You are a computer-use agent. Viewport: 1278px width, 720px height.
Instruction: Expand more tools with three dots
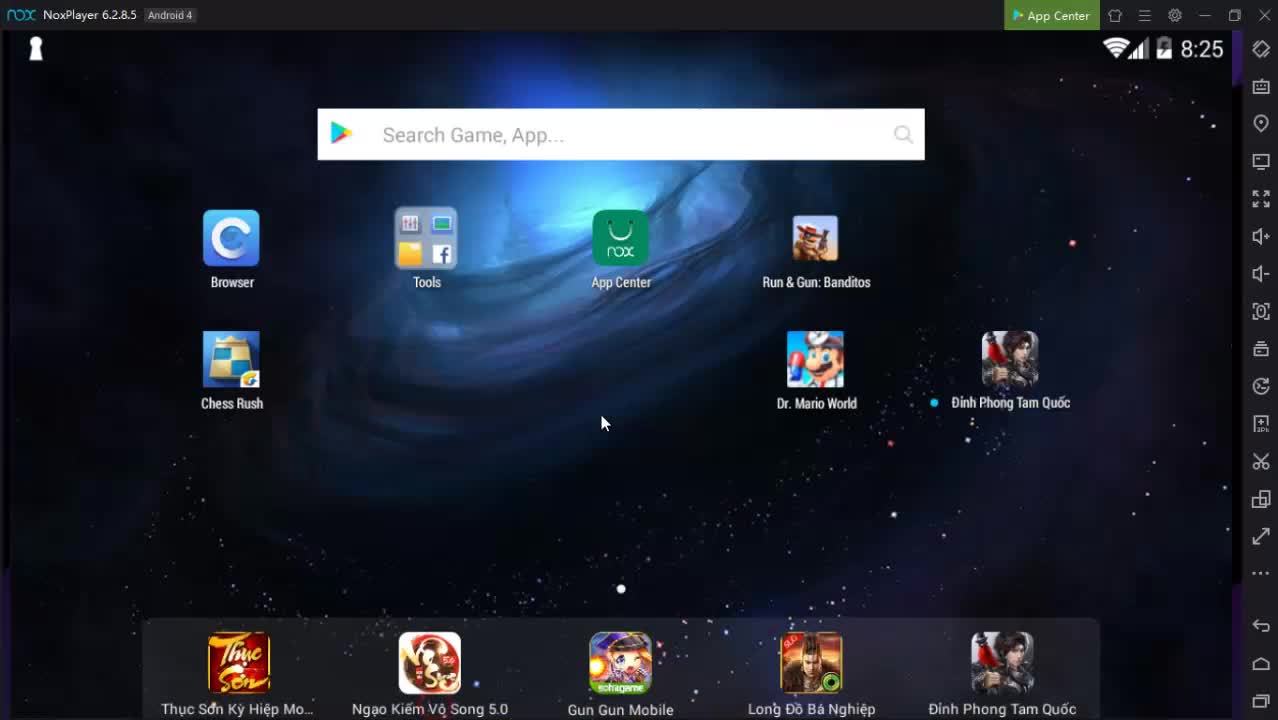(1261, 574)
